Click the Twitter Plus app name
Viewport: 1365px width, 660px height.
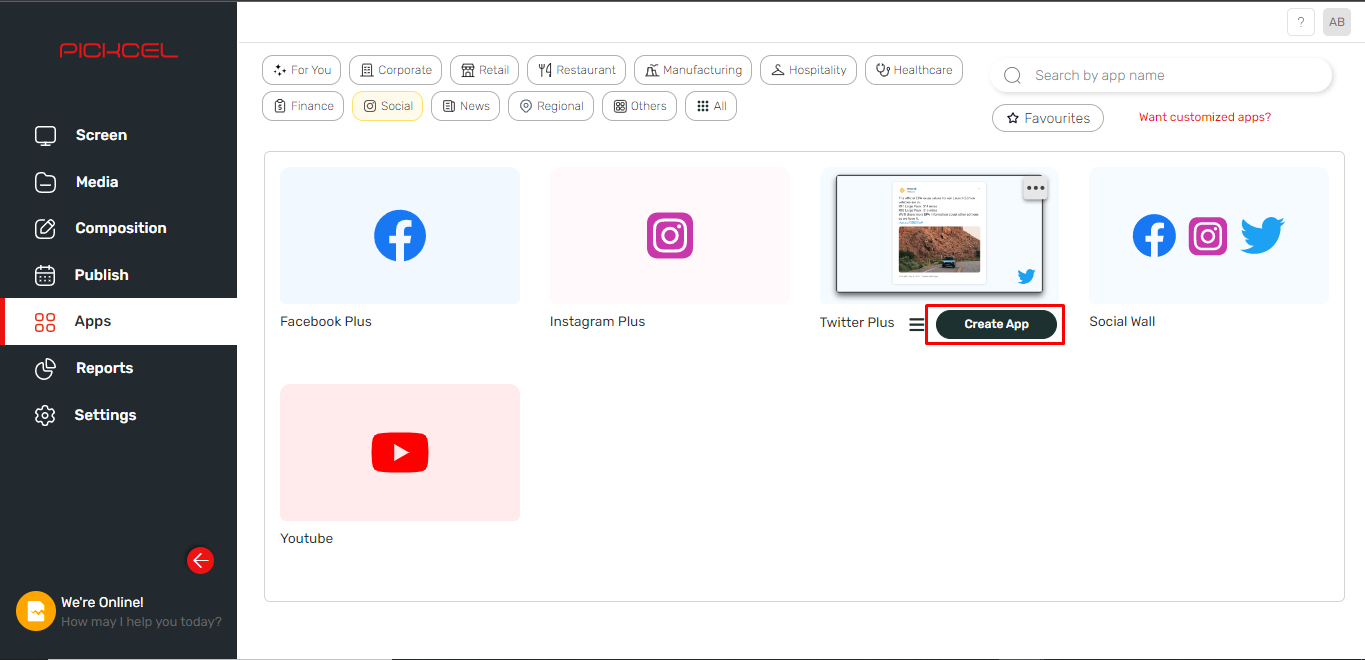[x=857, y=323]
